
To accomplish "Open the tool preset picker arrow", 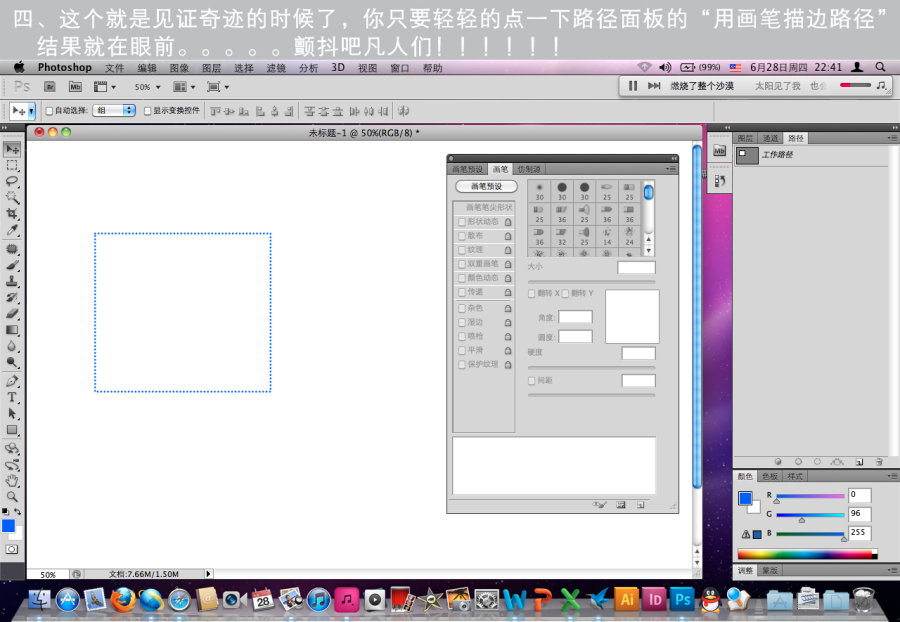I will [32, 111].
